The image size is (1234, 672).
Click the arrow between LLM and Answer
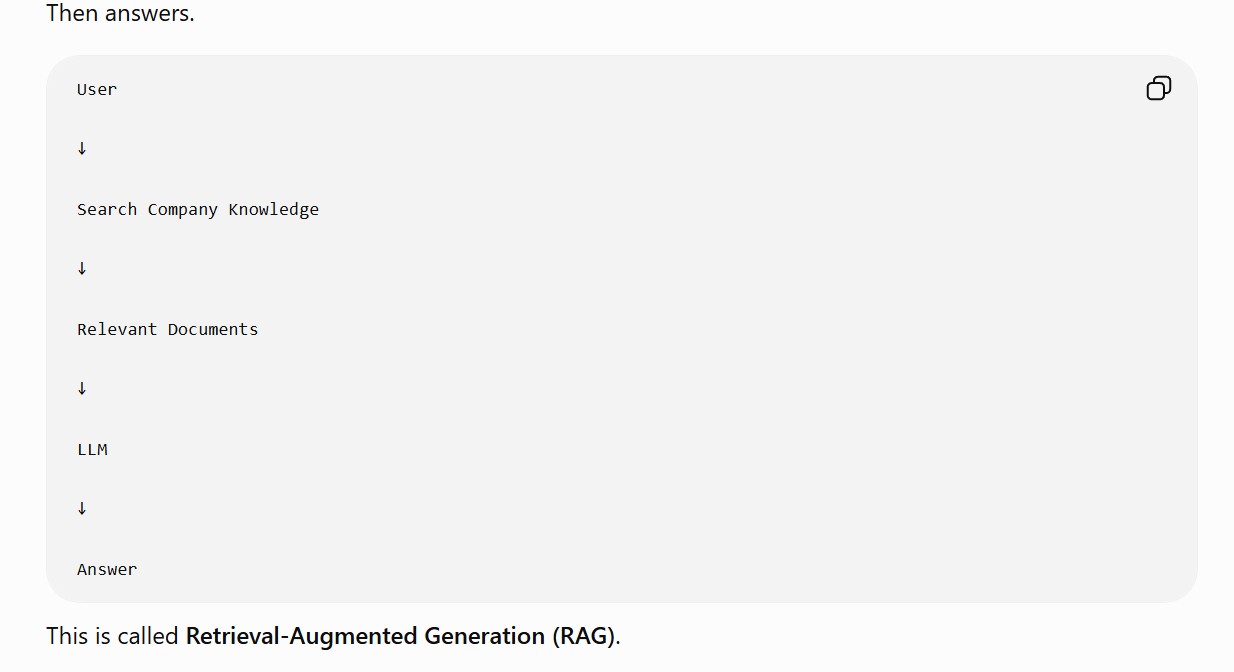pos(82,508)
